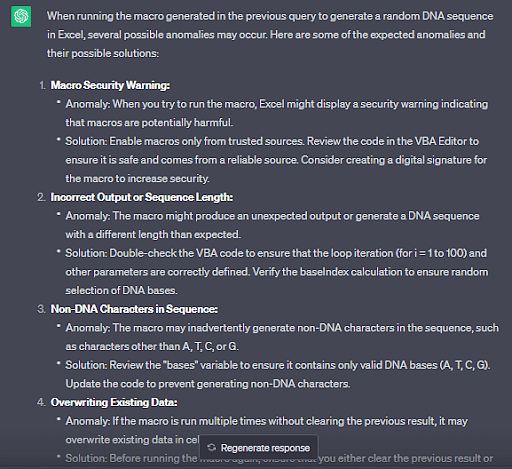Viewport: 512px width, 469px height.
Task: Select the Overwriting Existing Data heading
Action: coord(114,403)
